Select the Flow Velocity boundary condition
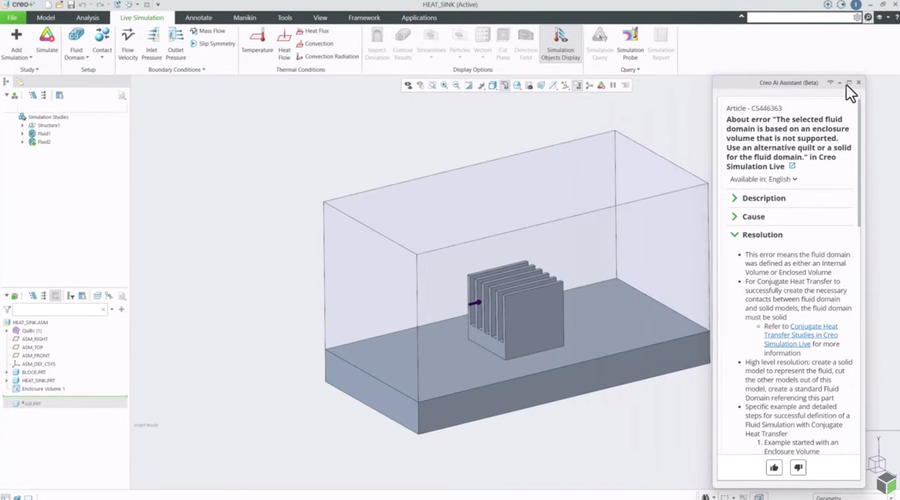900x500 pixels. 127,44
